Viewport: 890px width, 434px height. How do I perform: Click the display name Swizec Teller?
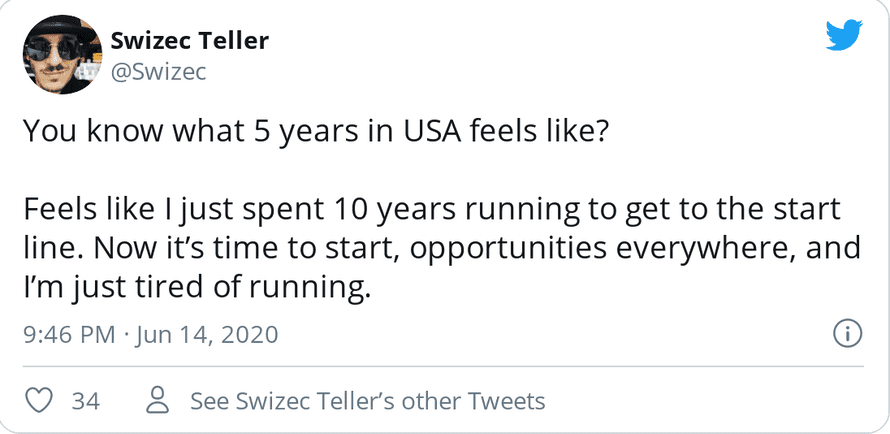click(x=189, y=41)
